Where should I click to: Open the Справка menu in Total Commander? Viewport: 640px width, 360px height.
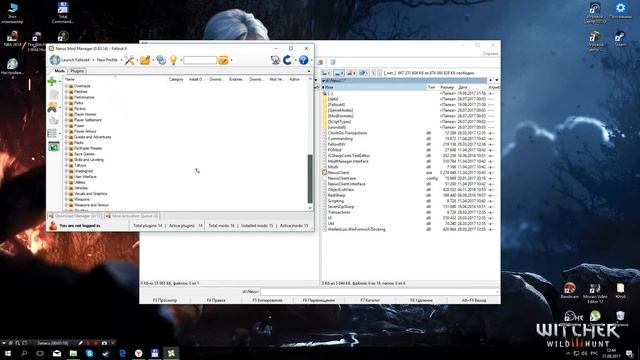[490, 53]
